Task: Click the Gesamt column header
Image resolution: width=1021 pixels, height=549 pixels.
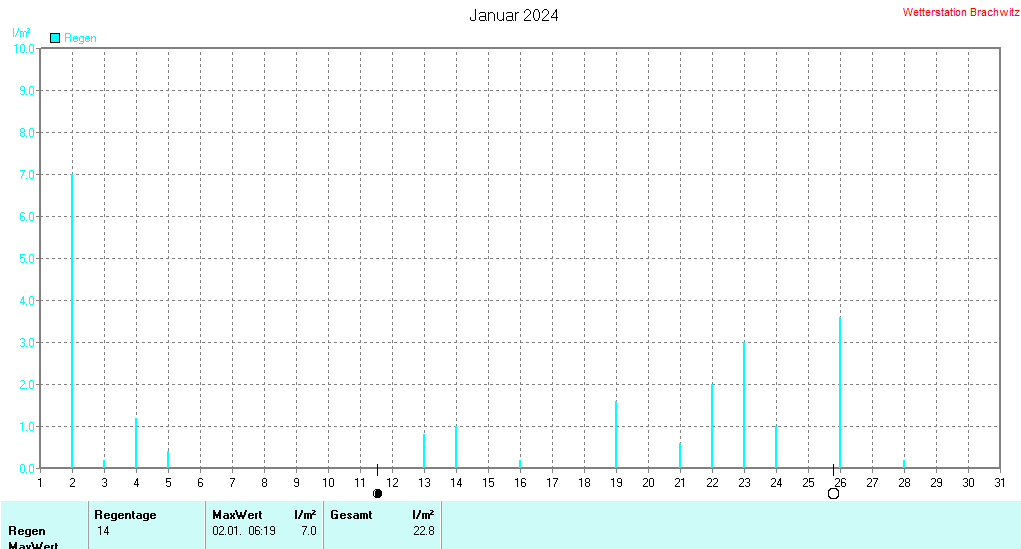Action: pos(351,514)
